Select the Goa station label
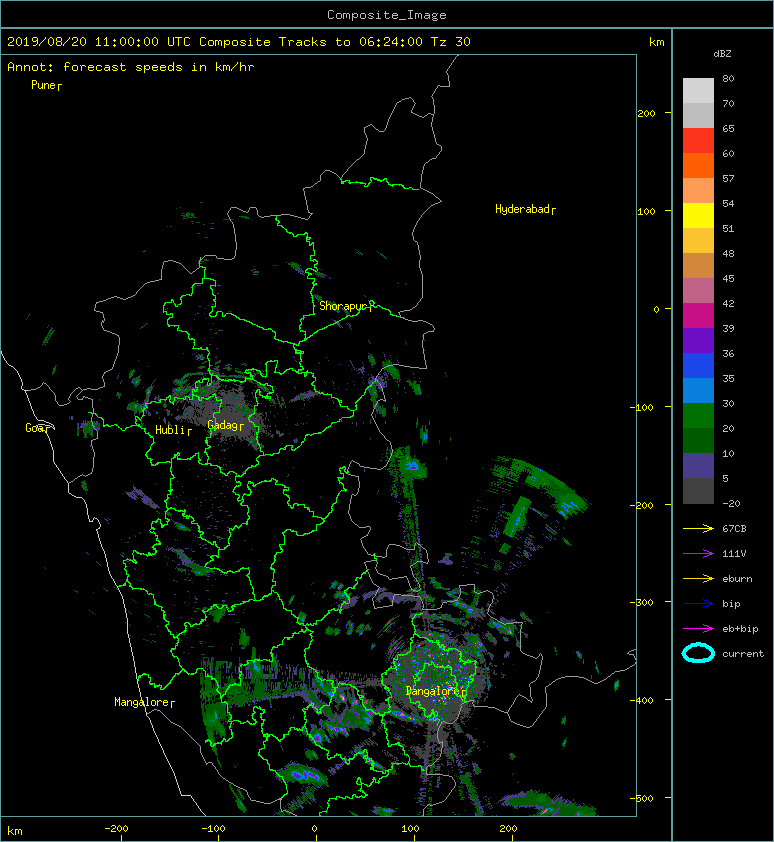 pyautogui.click(x=34, y=428)
